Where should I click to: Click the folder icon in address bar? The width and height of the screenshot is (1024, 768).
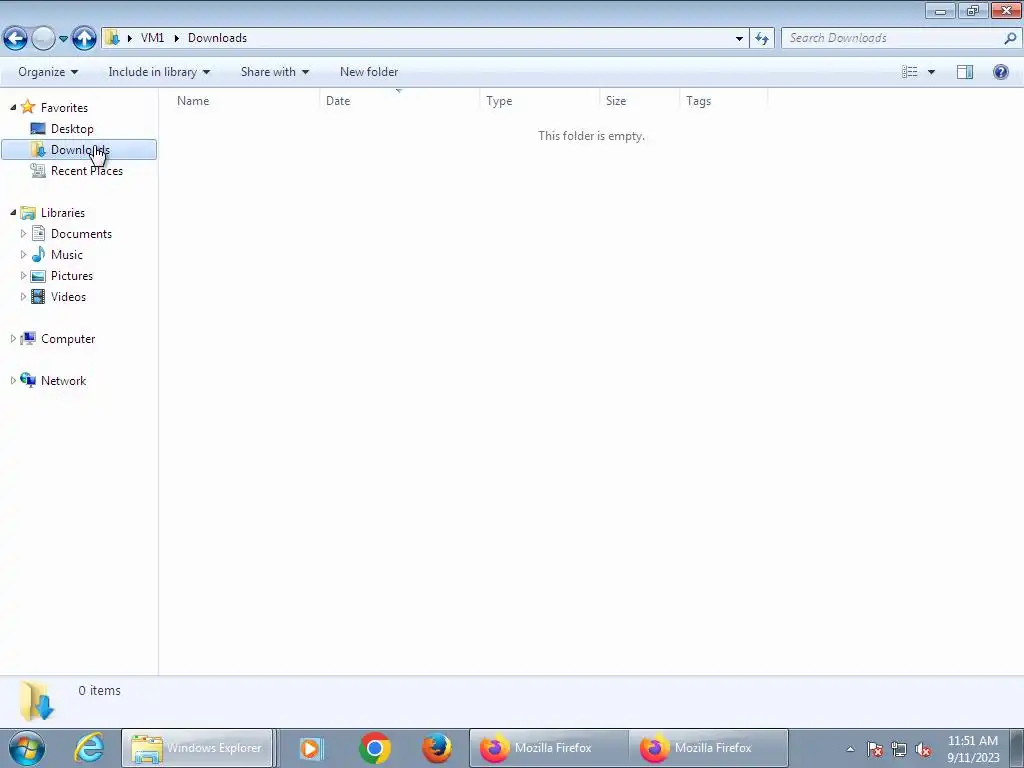[x=112, y=38]
